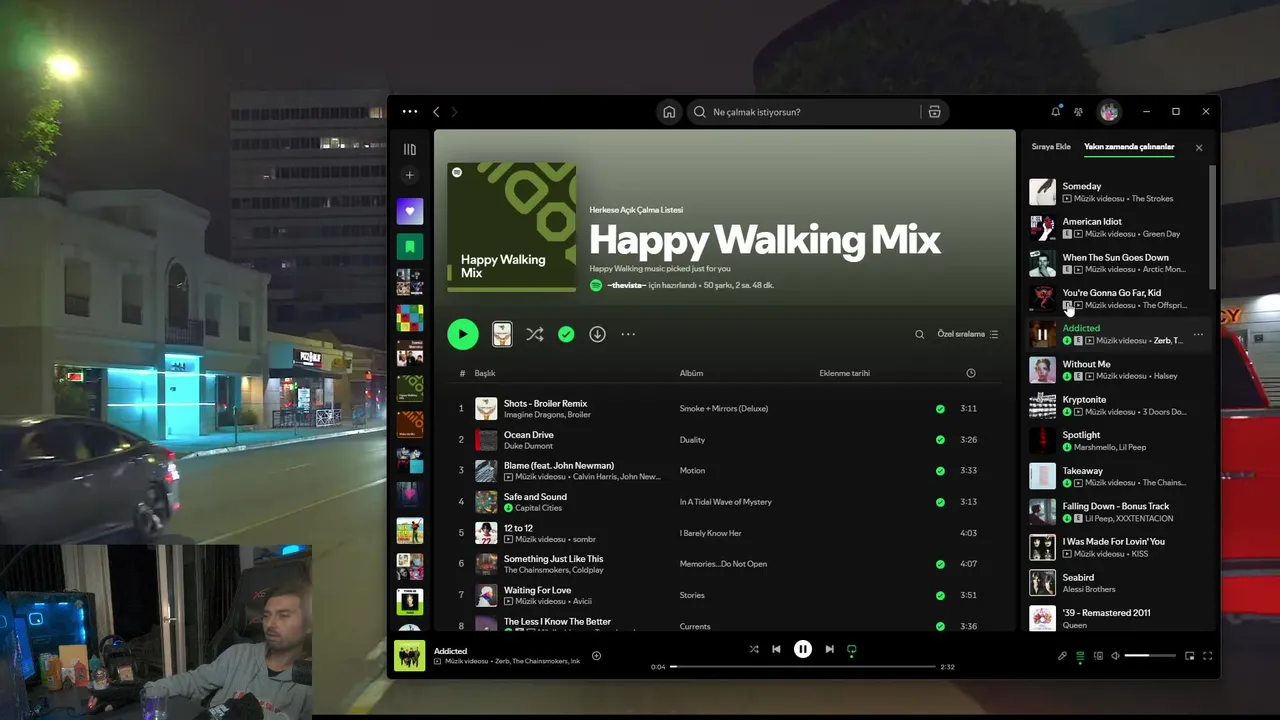
Task: Click the plus icon to create a playlist
Action: coord(409,175)
